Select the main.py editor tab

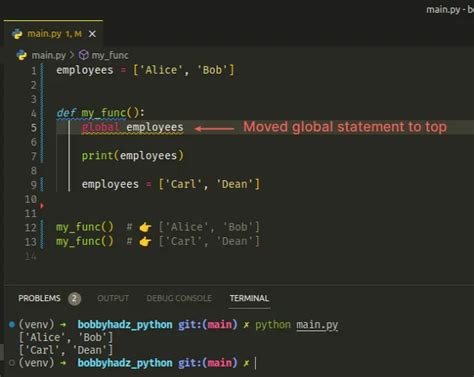click(53, 34)
